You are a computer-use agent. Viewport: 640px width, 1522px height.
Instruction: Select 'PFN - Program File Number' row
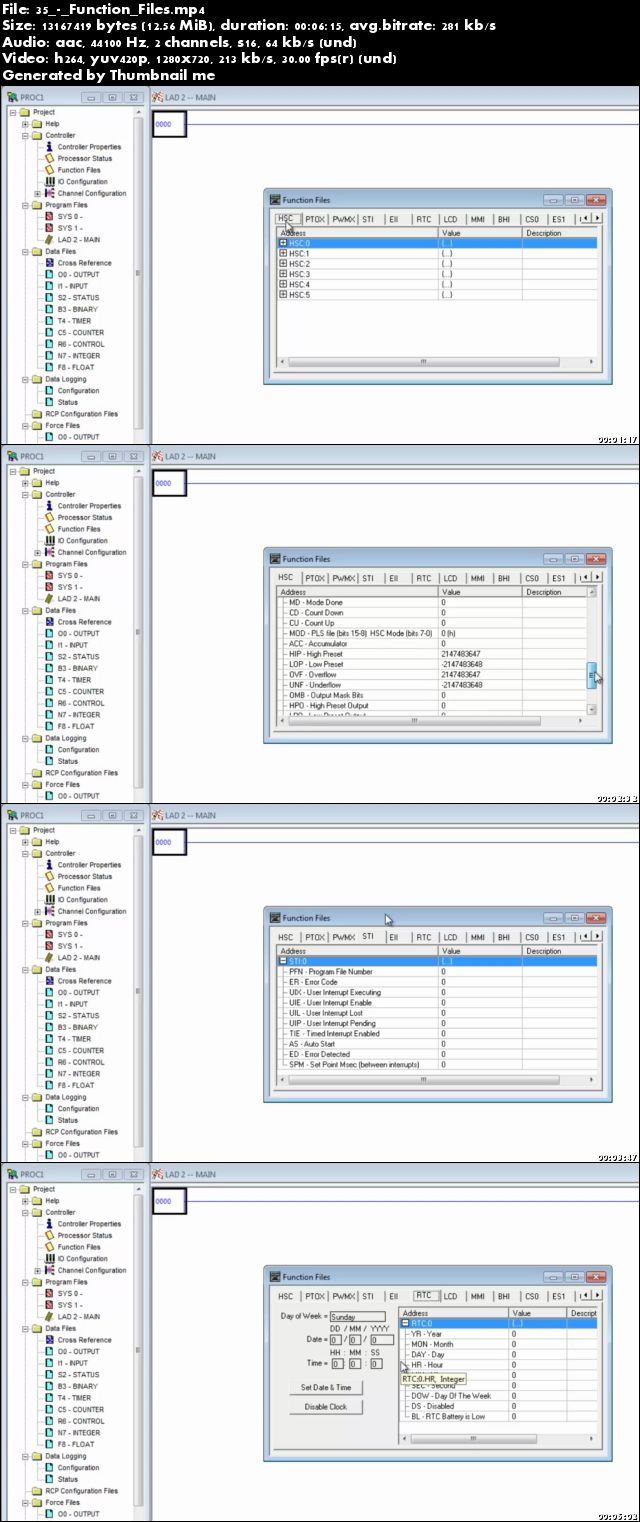[x=437, y=972]
